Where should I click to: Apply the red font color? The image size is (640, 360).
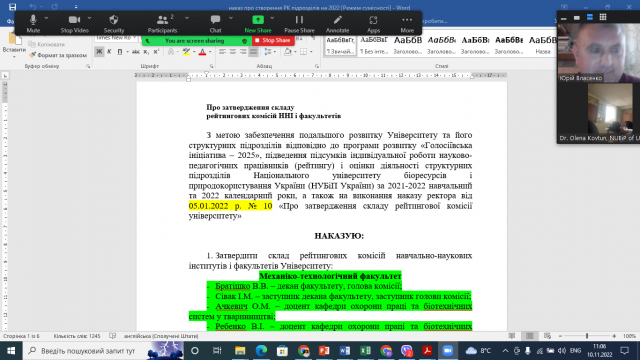[202, 52]
